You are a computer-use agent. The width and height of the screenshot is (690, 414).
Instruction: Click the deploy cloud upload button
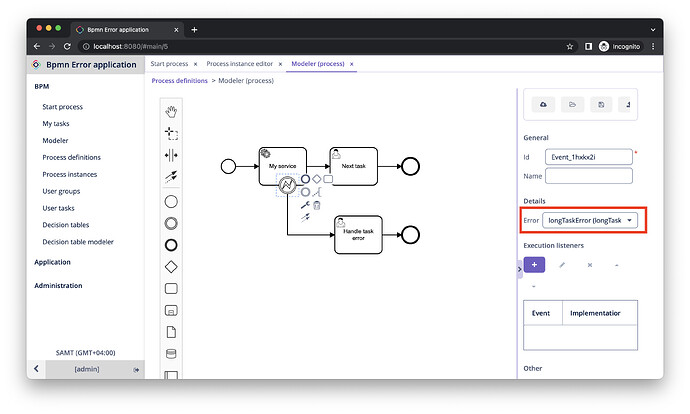(x=543, y=105)
